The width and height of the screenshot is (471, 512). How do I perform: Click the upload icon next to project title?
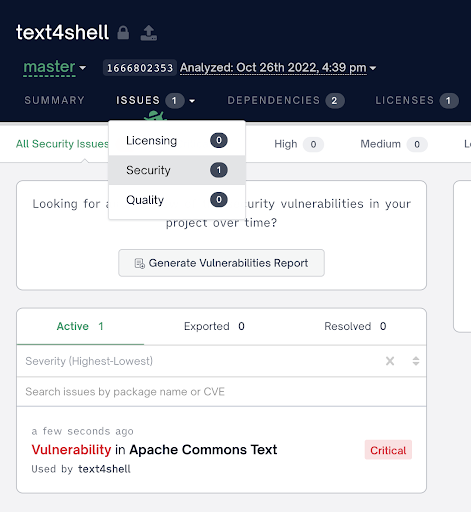click(x=149, y=33)
